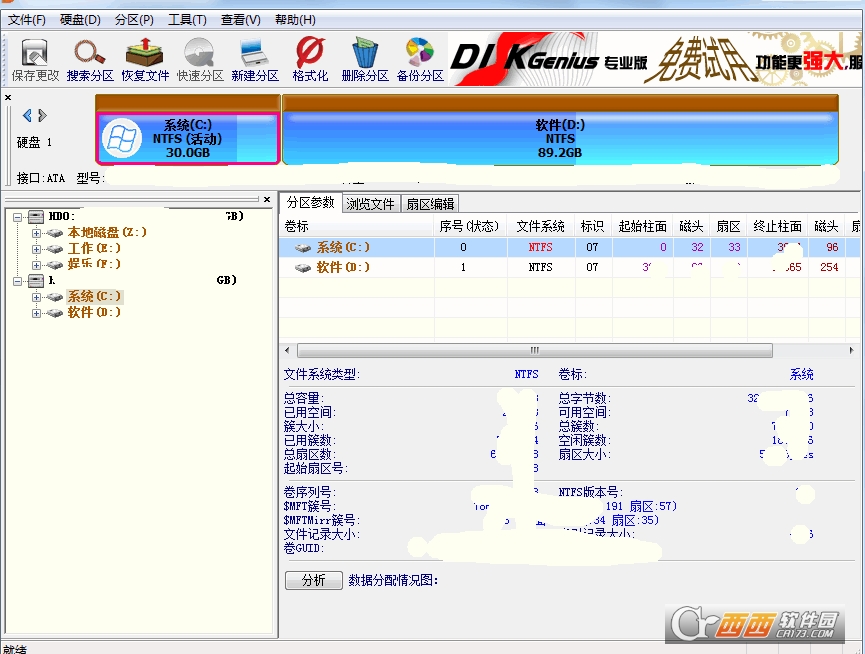Click the HD0 disk icon in the tree
Screen dimensions: 865x654
[36, 216]
